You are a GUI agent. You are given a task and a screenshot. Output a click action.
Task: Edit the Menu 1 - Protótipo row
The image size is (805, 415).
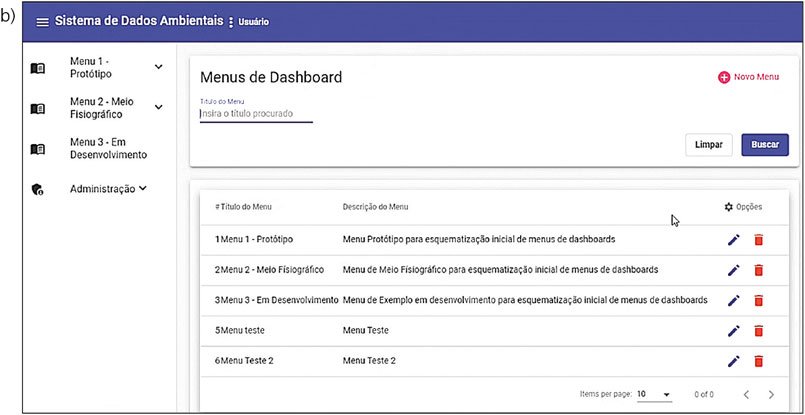(733, 240)
